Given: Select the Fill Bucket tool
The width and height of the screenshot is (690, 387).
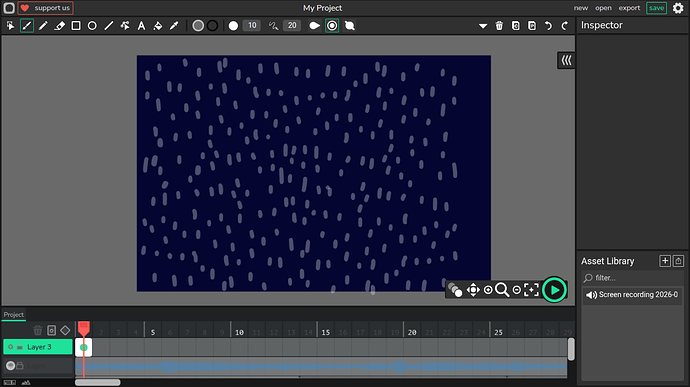Looking at the screenshot, I should pyautogui.click(x=158, y=26).
